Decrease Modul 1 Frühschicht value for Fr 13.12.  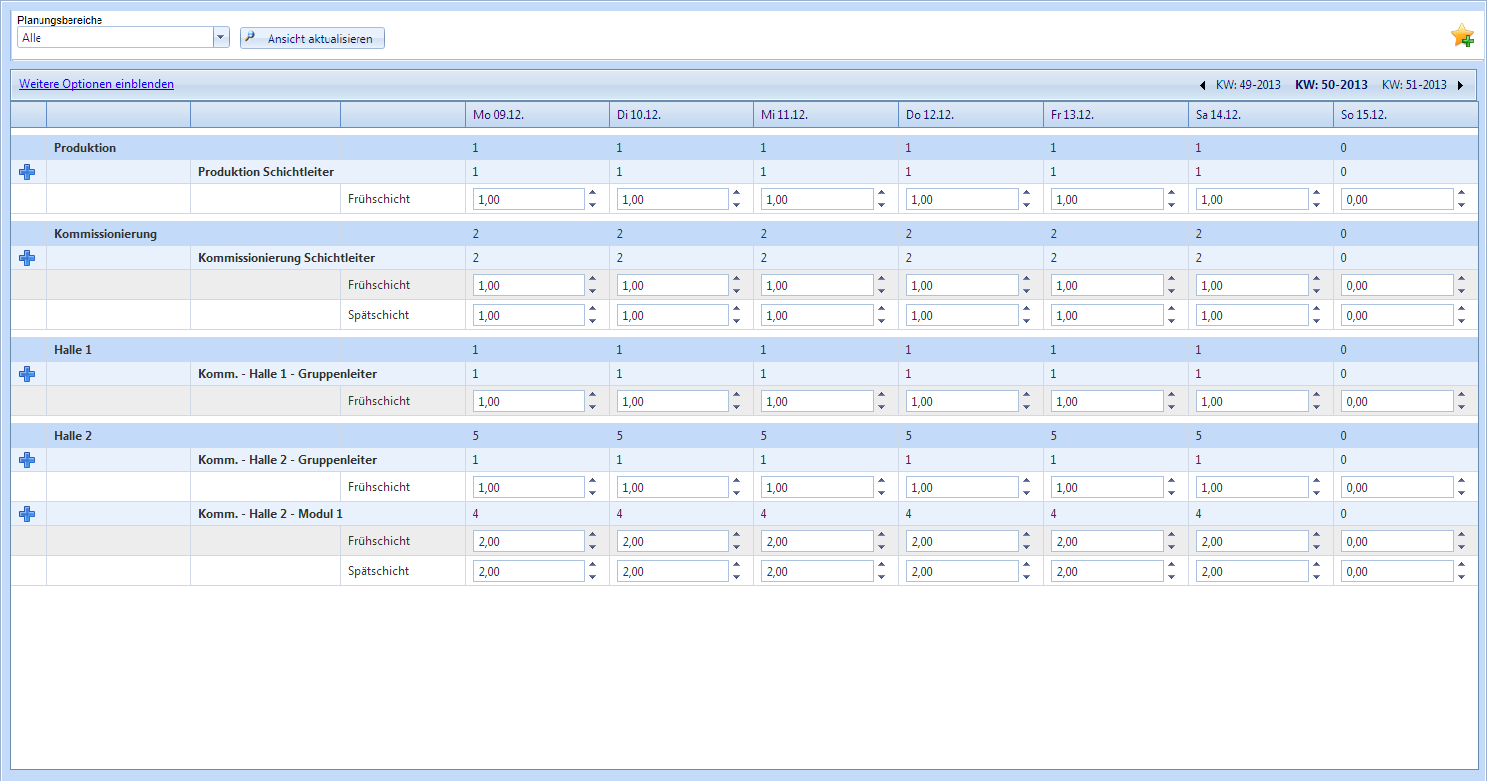pyautogui.click(x=1170, y=547)
